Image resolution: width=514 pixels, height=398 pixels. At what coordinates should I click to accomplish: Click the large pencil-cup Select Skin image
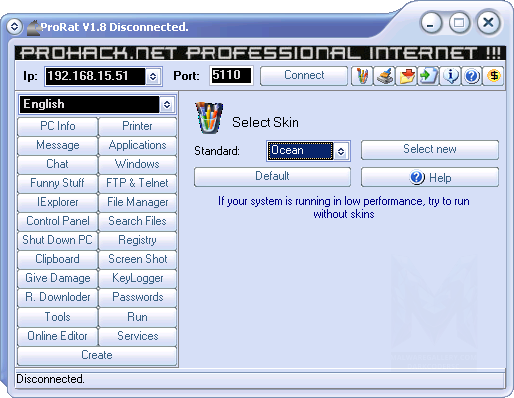pyautogui.click(x=209, y=118)
